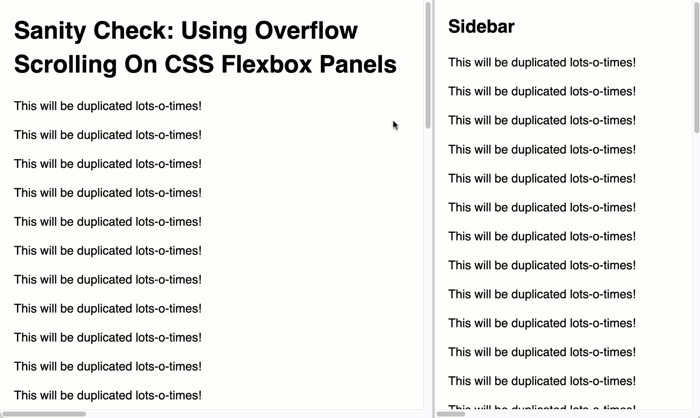Select the 'Sidebar' heading

click(481, 27)
